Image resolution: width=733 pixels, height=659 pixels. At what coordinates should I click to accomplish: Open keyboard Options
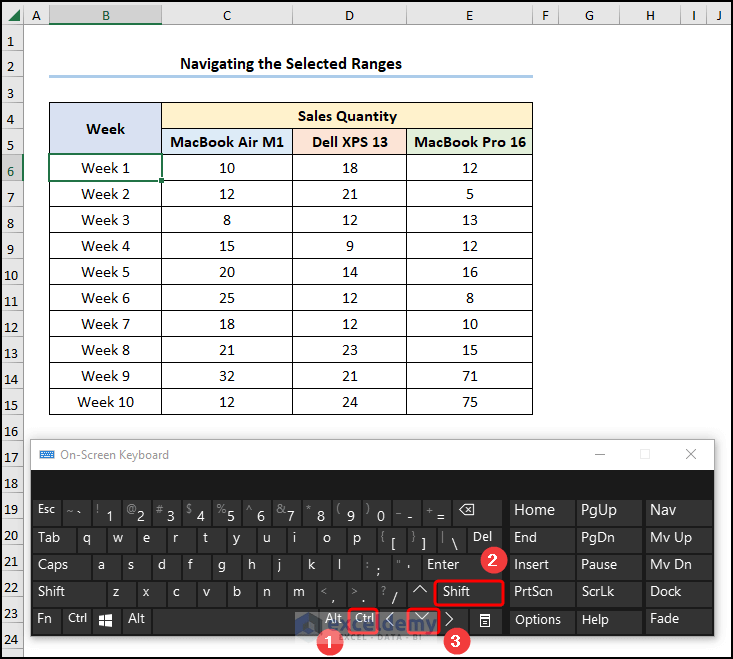[542, 620]
